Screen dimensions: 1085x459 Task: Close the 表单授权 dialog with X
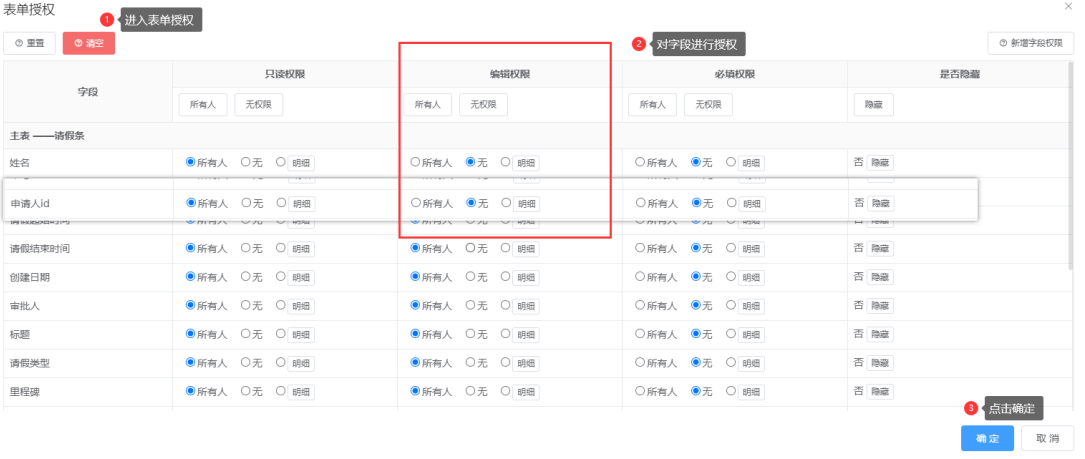click(x=1069, y=6)
